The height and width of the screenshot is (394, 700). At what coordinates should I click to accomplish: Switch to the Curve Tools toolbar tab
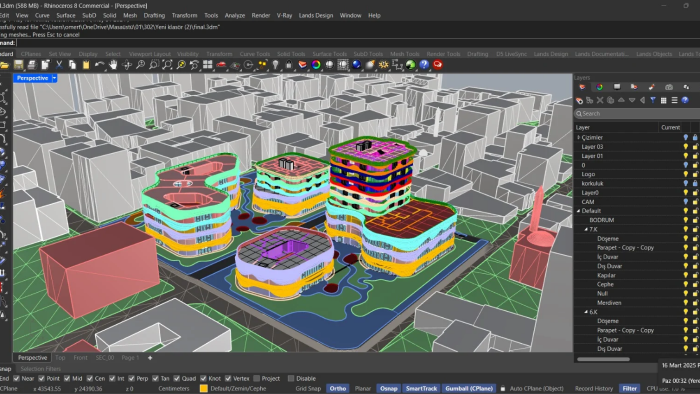pyautogui.click(x=254, y=54)
